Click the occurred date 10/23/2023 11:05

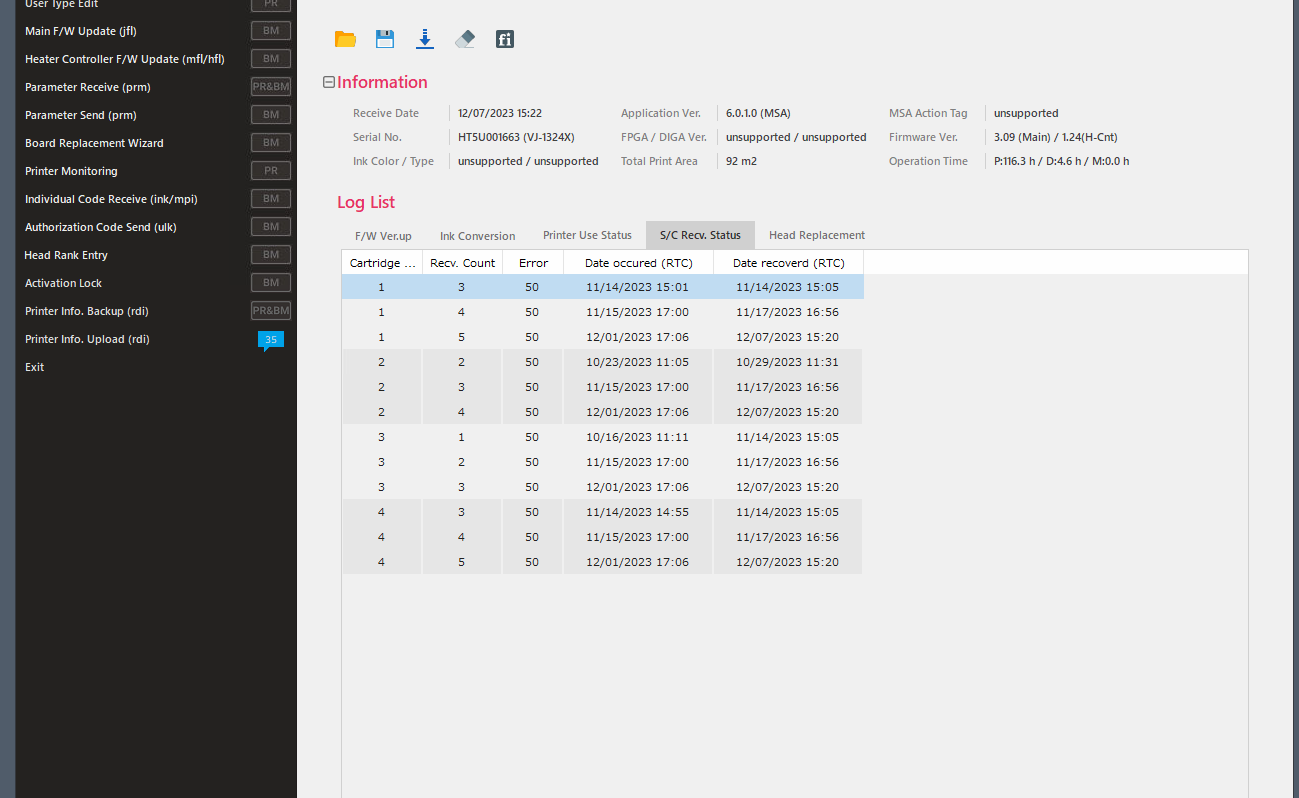point(637,362)
